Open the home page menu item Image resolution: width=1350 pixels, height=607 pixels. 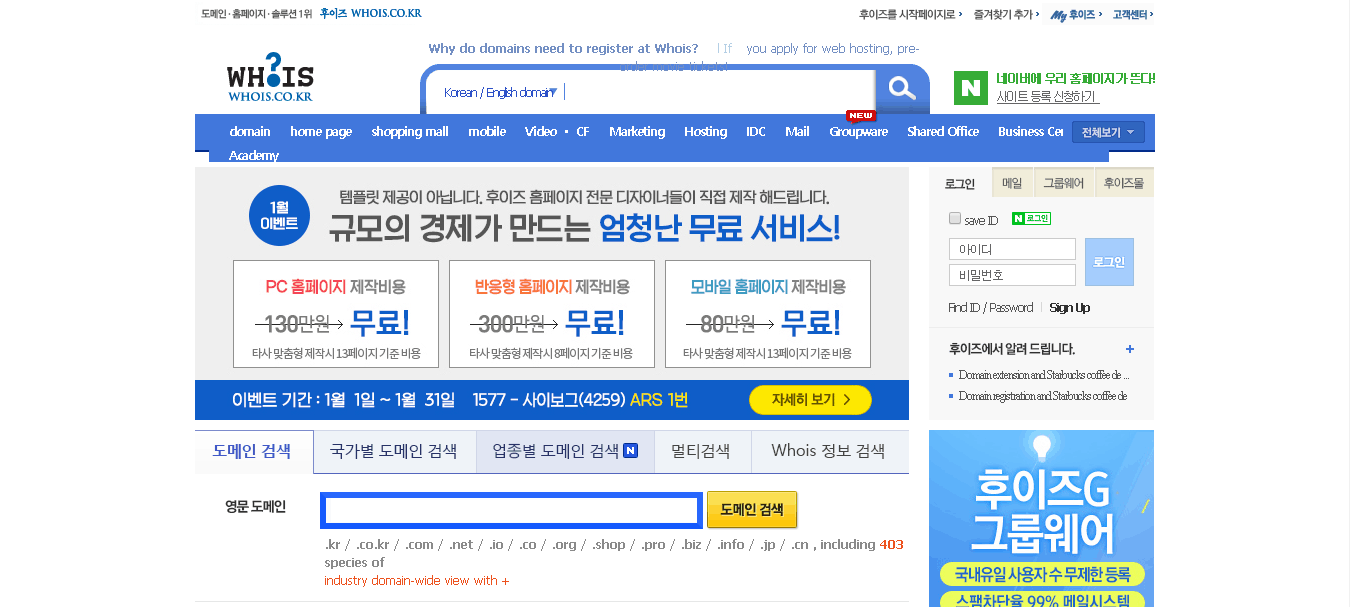click(x=321, y=132)
